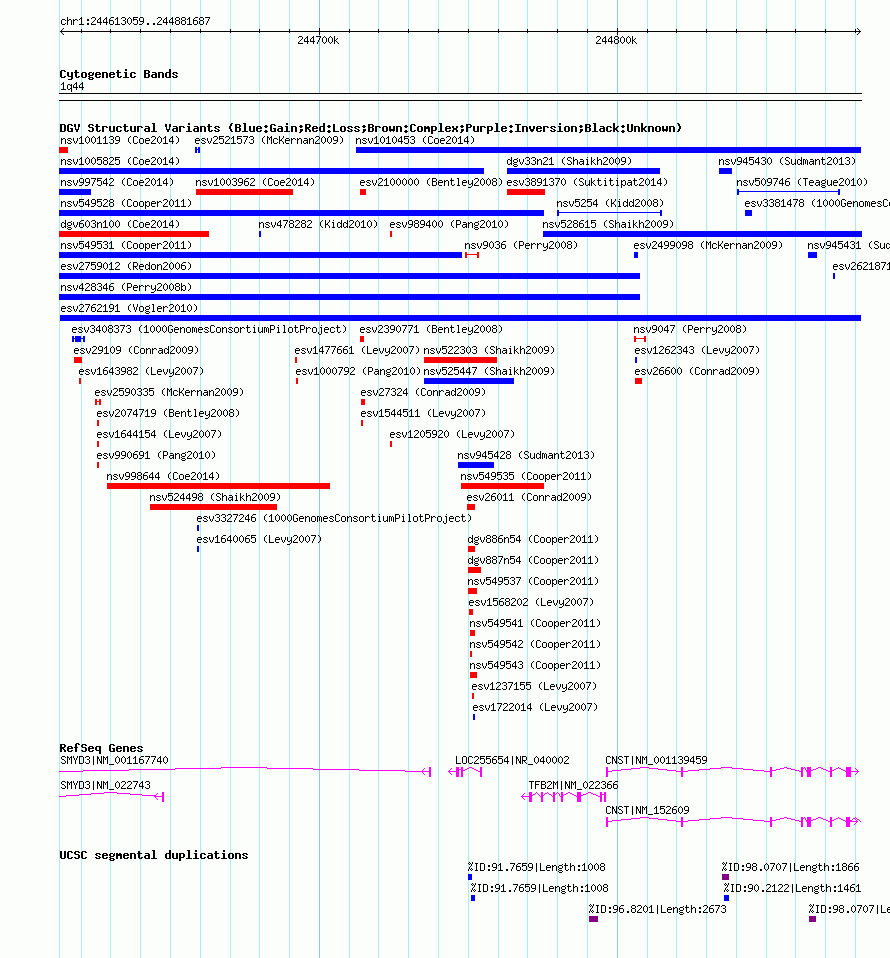This screenshot has height=958, width=890.
Task: Click the LOC255654|NR_040002 gene label
Action: pos(512,761)
